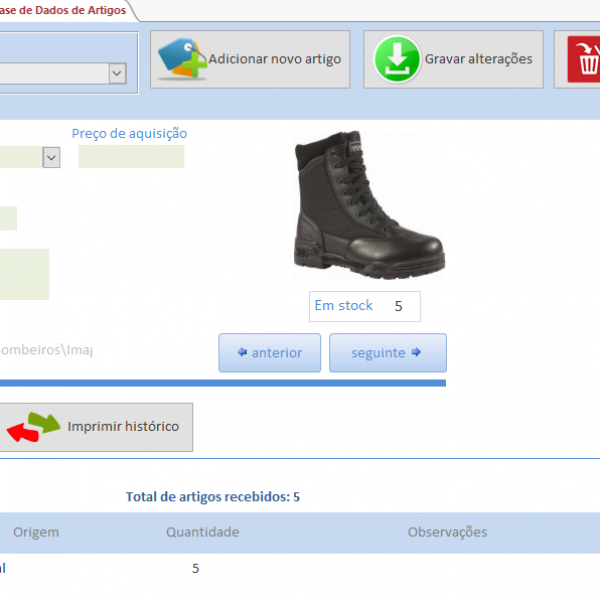The image size is (600, 600).
Task: Click the red and green arrows print icon
Action: (x=30, y=427)
